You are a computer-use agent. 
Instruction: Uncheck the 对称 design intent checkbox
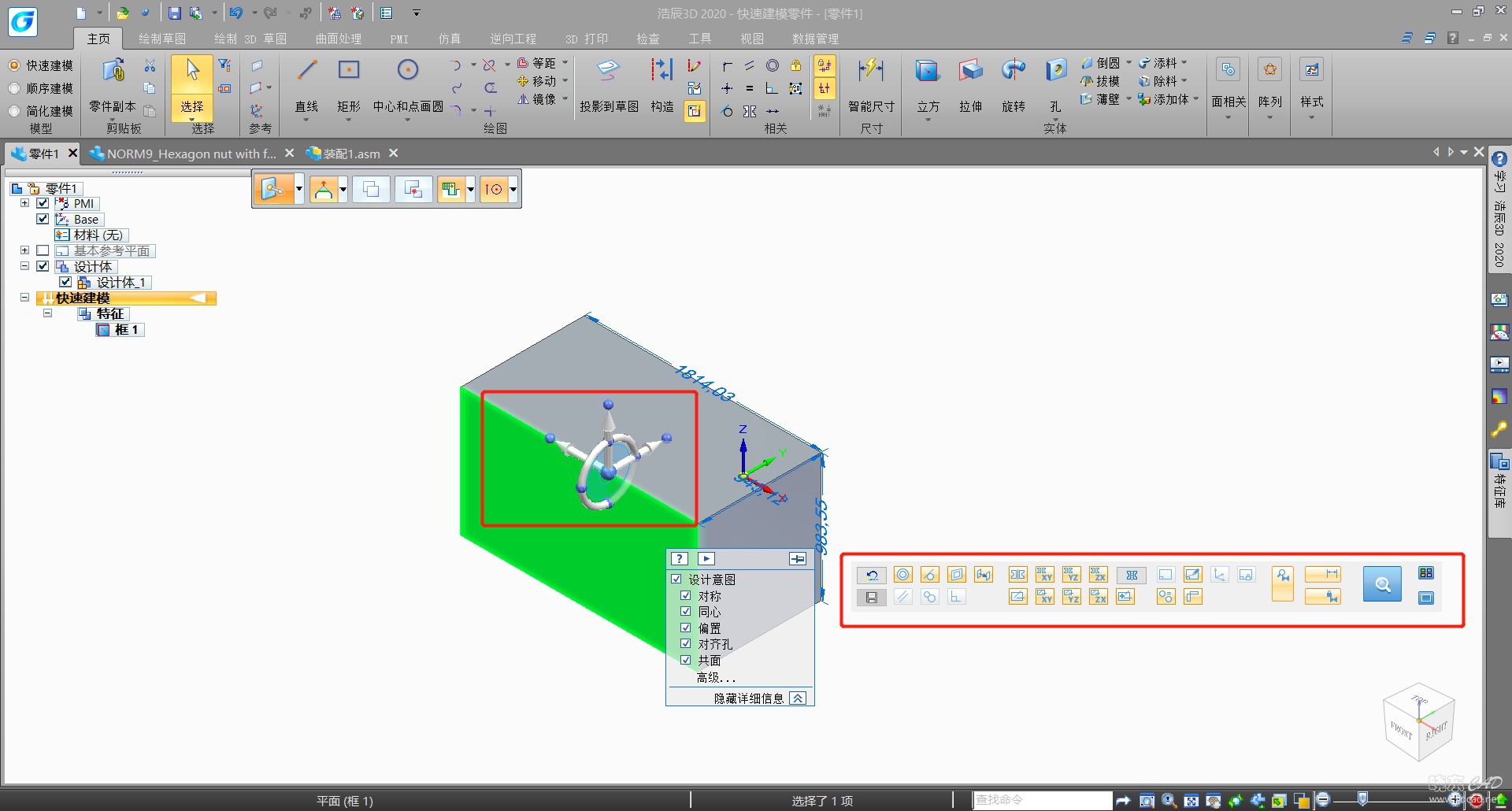point(685,596)
